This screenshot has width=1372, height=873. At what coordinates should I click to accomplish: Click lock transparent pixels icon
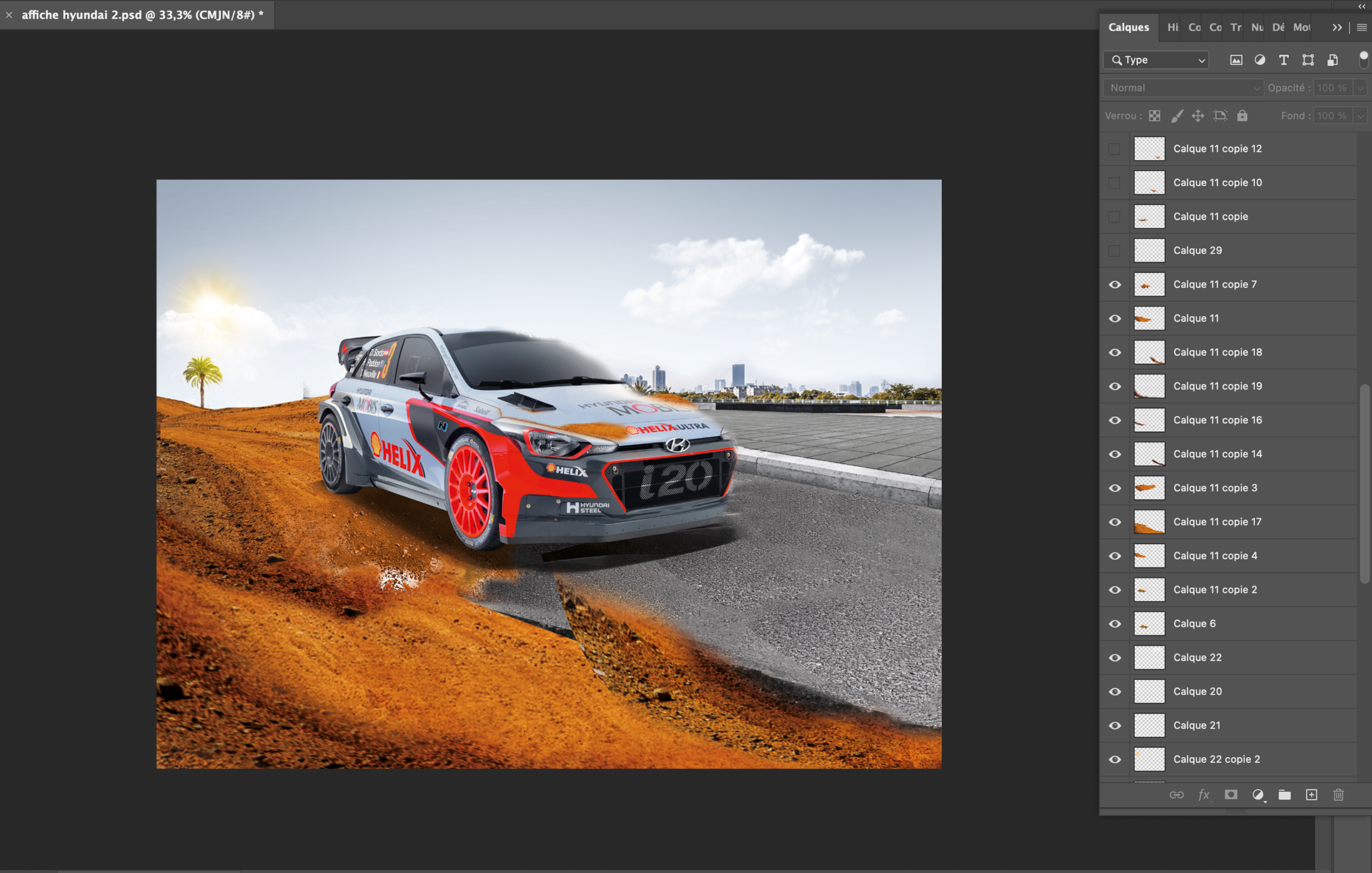[1155, 116]
